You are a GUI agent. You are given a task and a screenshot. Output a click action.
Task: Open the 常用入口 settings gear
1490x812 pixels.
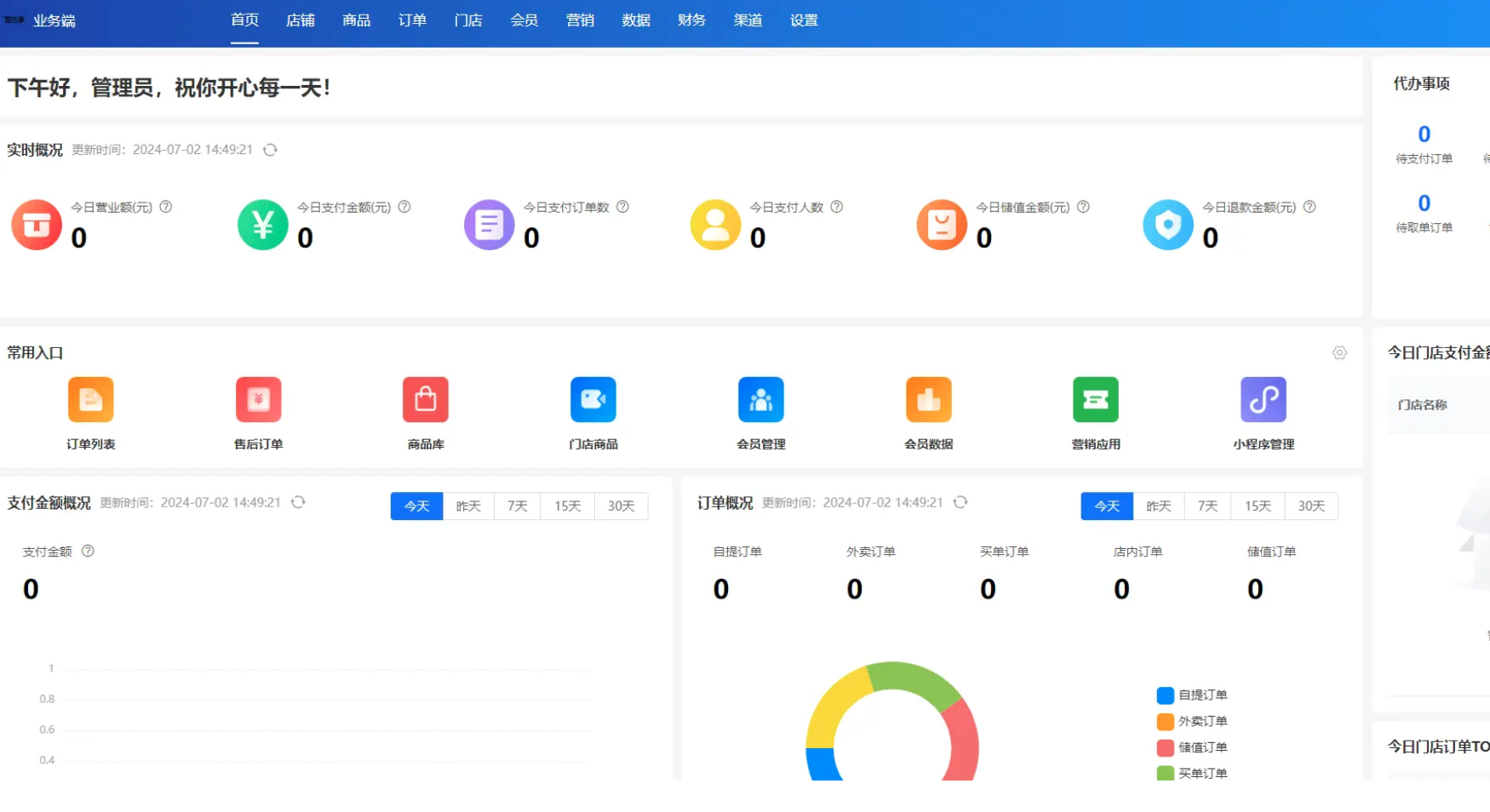click(1340, 352)
